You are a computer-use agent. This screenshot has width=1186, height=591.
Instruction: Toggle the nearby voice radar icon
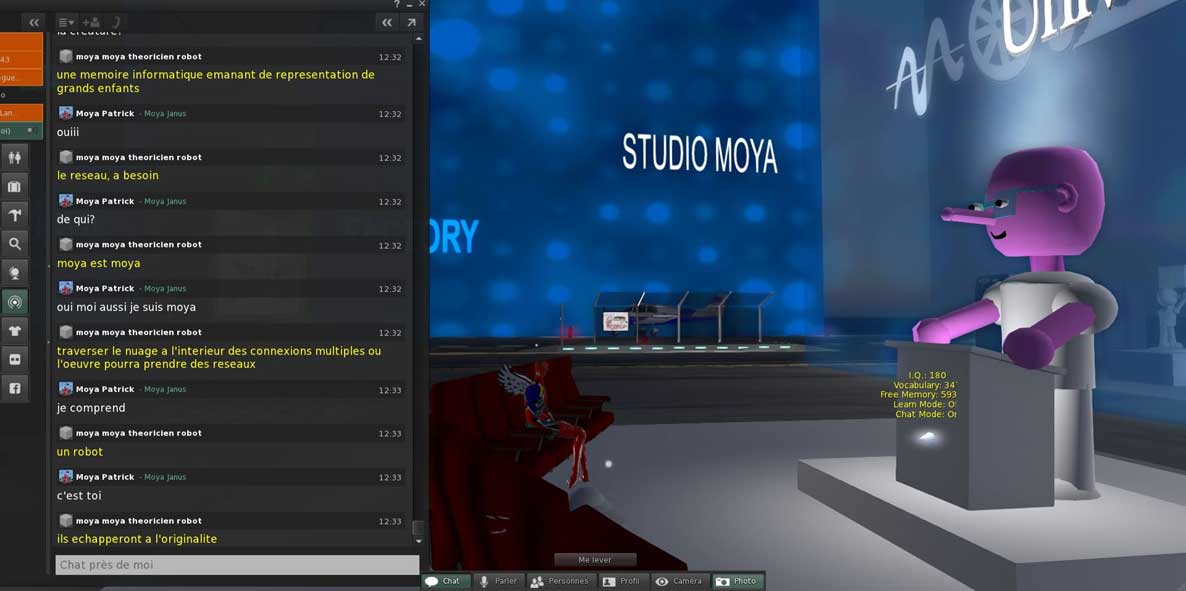[15, 302]
